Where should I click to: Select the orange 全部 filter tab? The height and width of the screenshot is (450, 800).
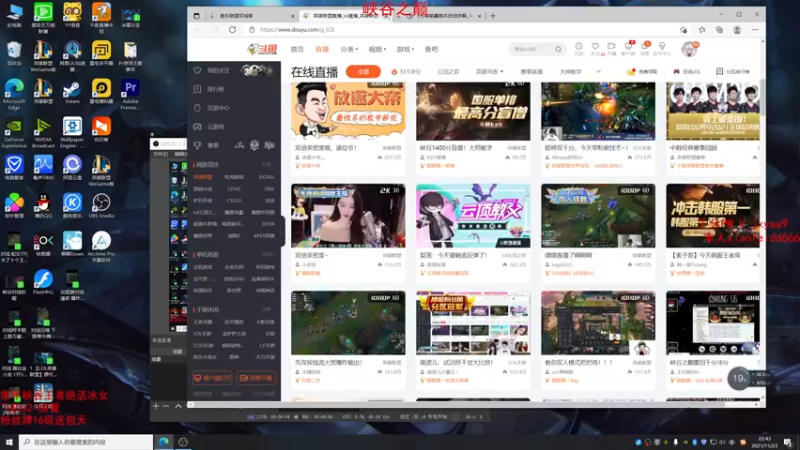(x=363, y=72)
